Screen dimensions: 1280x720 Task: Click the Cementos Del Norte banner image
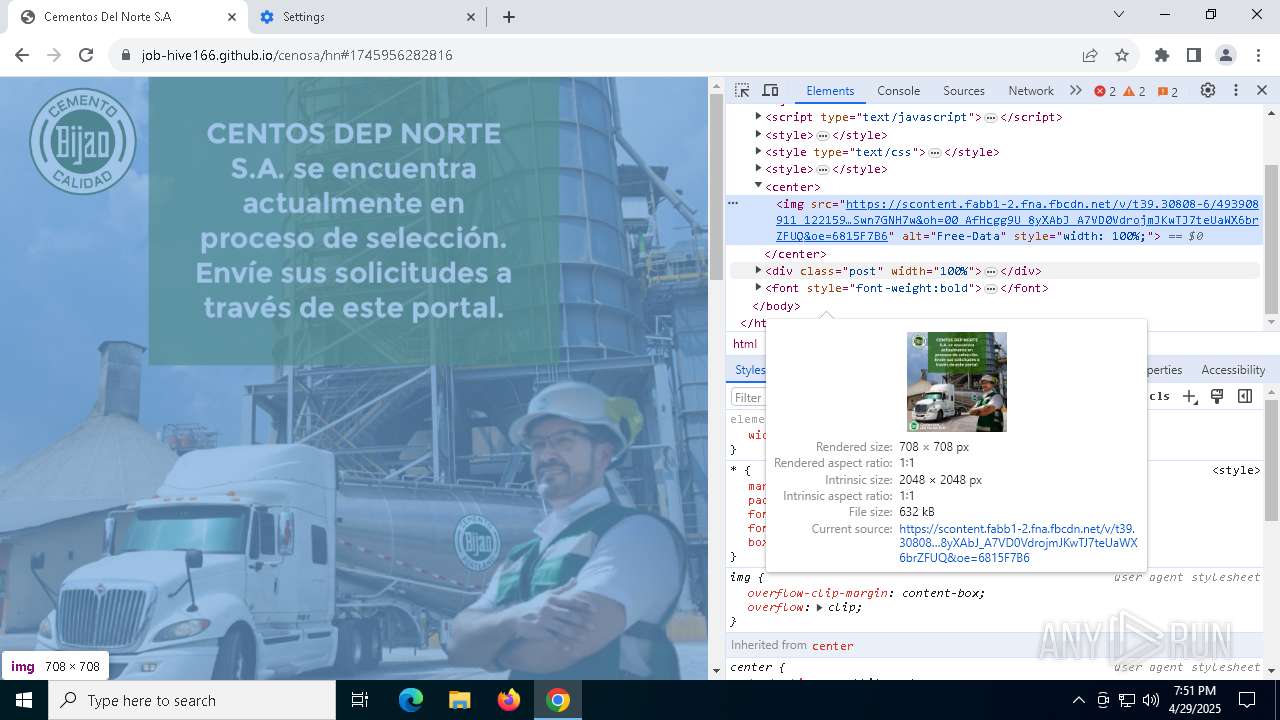point(354,378)
